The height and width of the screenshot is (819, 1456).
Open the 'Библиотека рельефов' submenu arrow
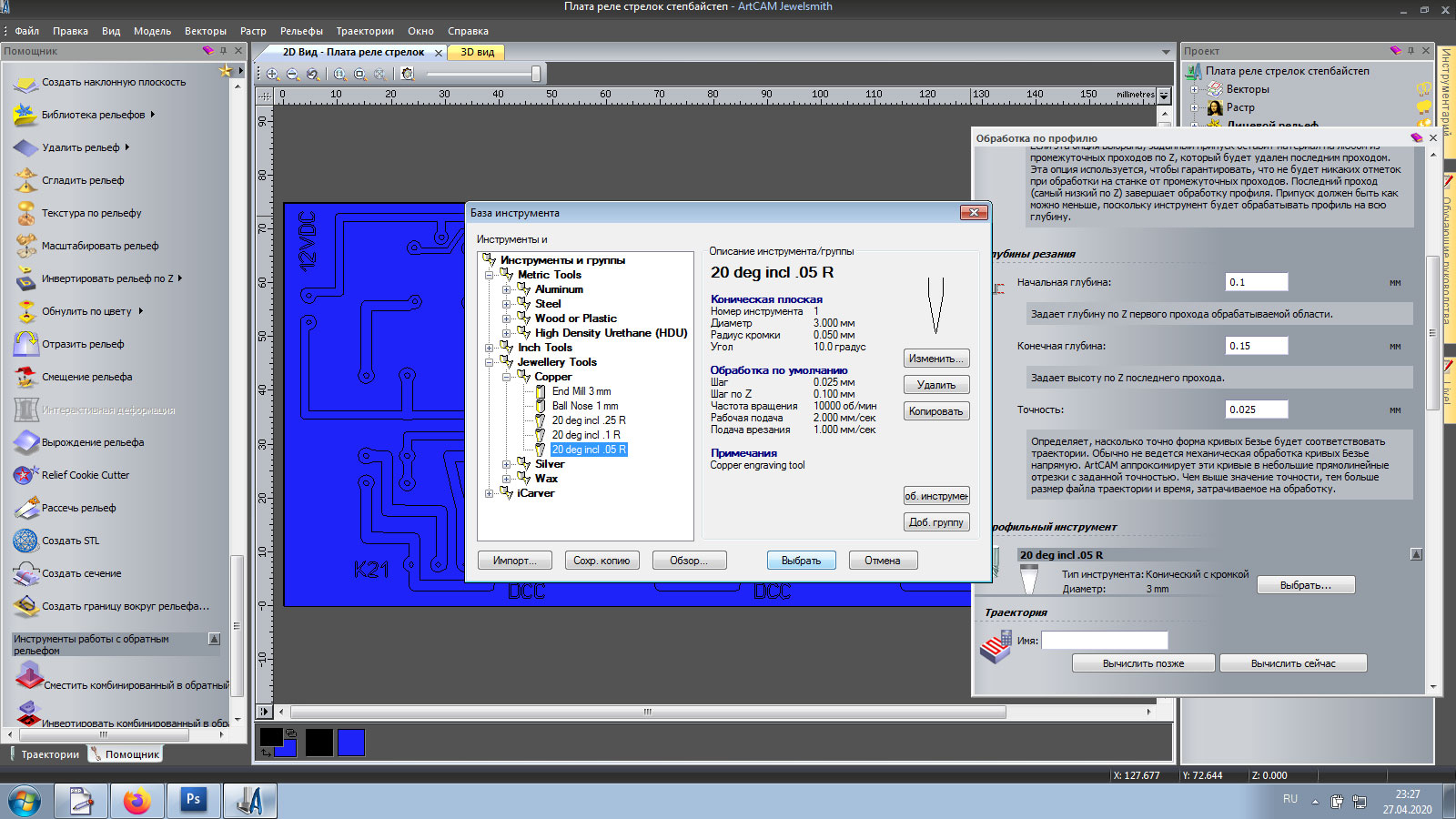(x=153, y=115)
